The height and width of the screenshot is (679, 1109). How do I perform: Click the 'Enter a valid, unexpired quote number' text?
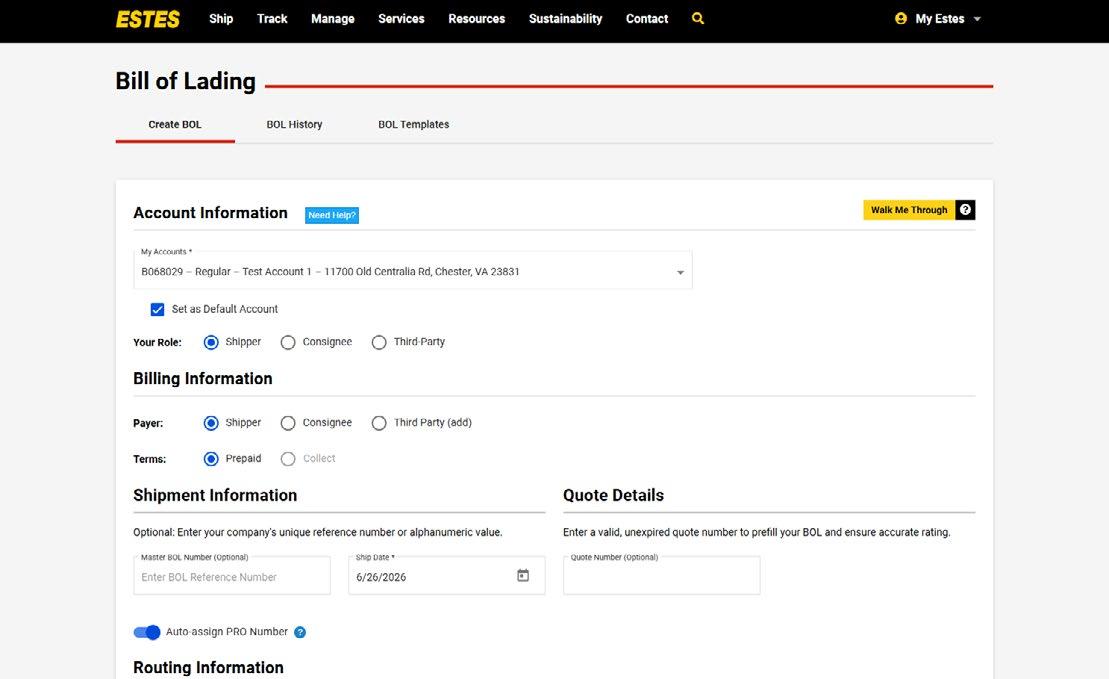[x=757, y=532]
